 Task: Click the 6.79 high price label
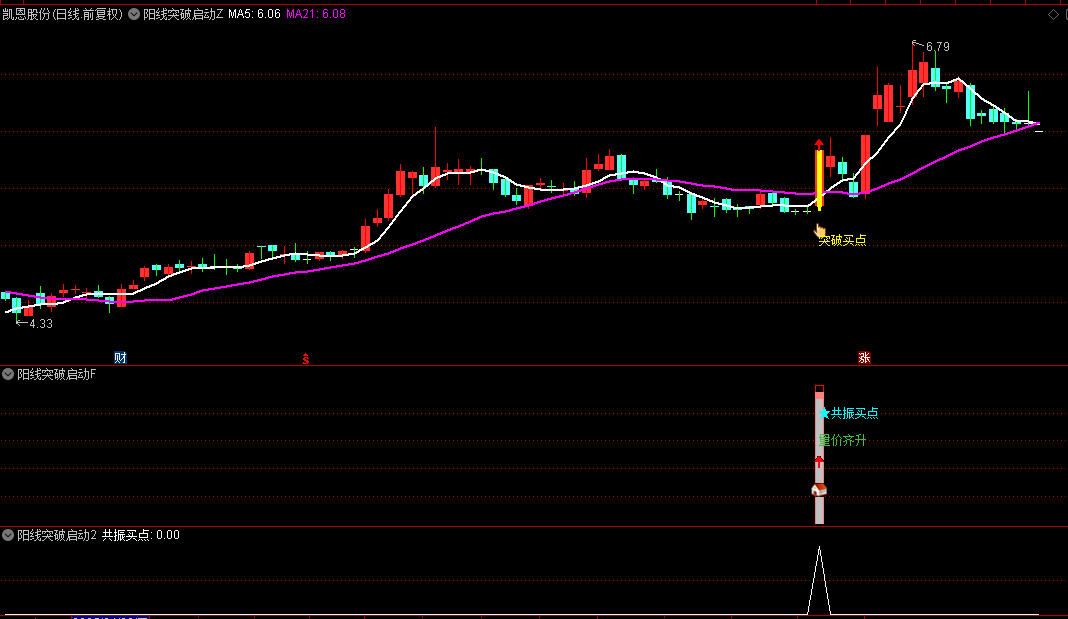[x=938, y=47]
